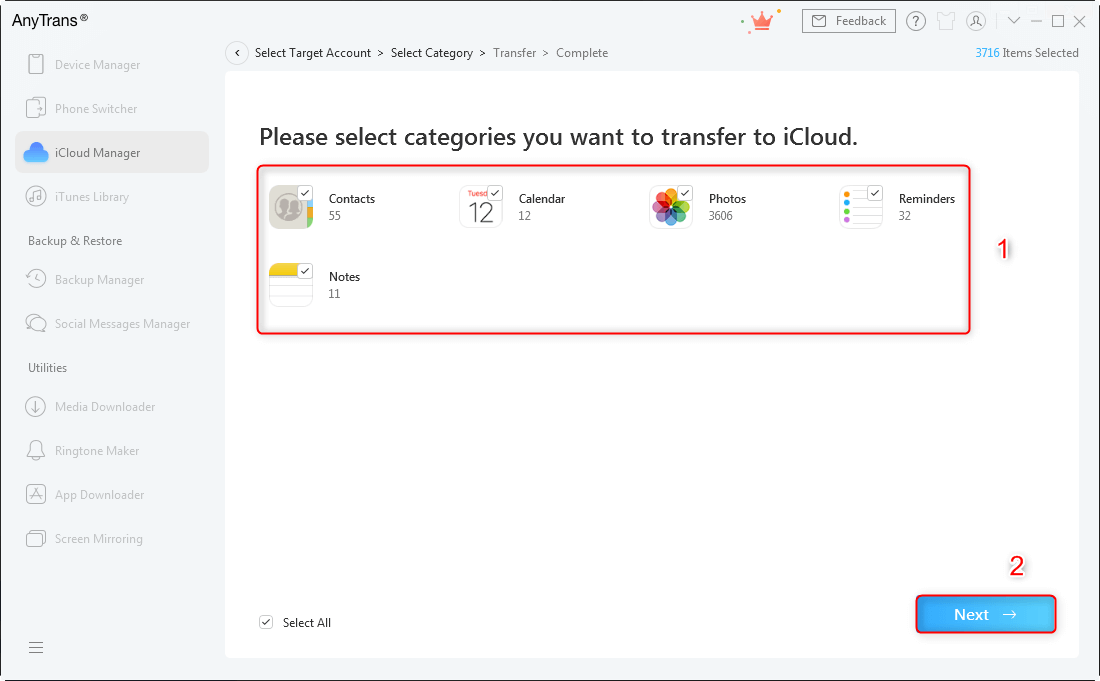The width and height of the screenshot is (1100, 681).
Task: Expand the title bar dropdown arrow
Action: point(1013,21)
